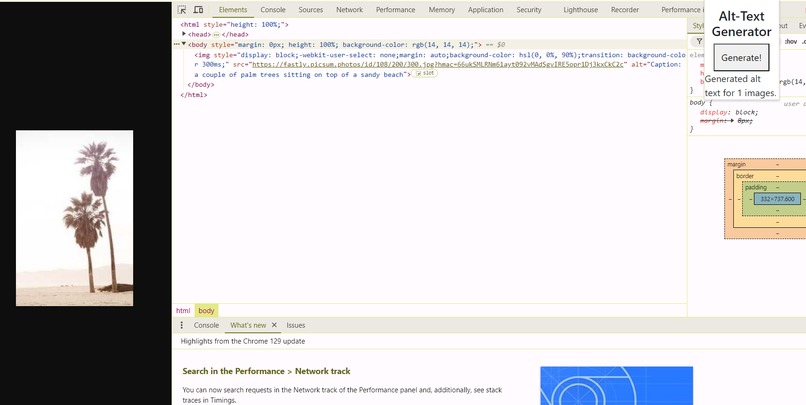Screen dimensions: 806x405
Task: Open the Application tab
Action: click(x=486, y=10)
